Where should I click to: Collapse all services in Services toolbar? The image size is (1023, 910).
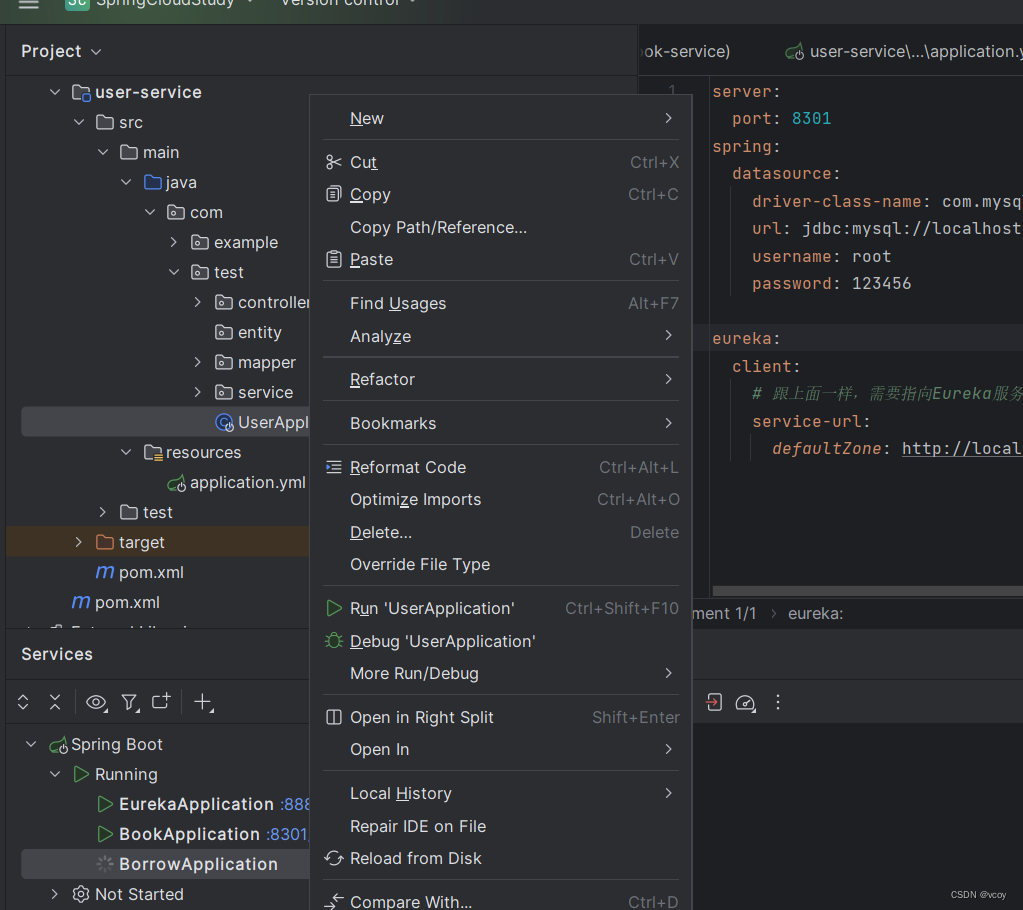coord(55,702)
